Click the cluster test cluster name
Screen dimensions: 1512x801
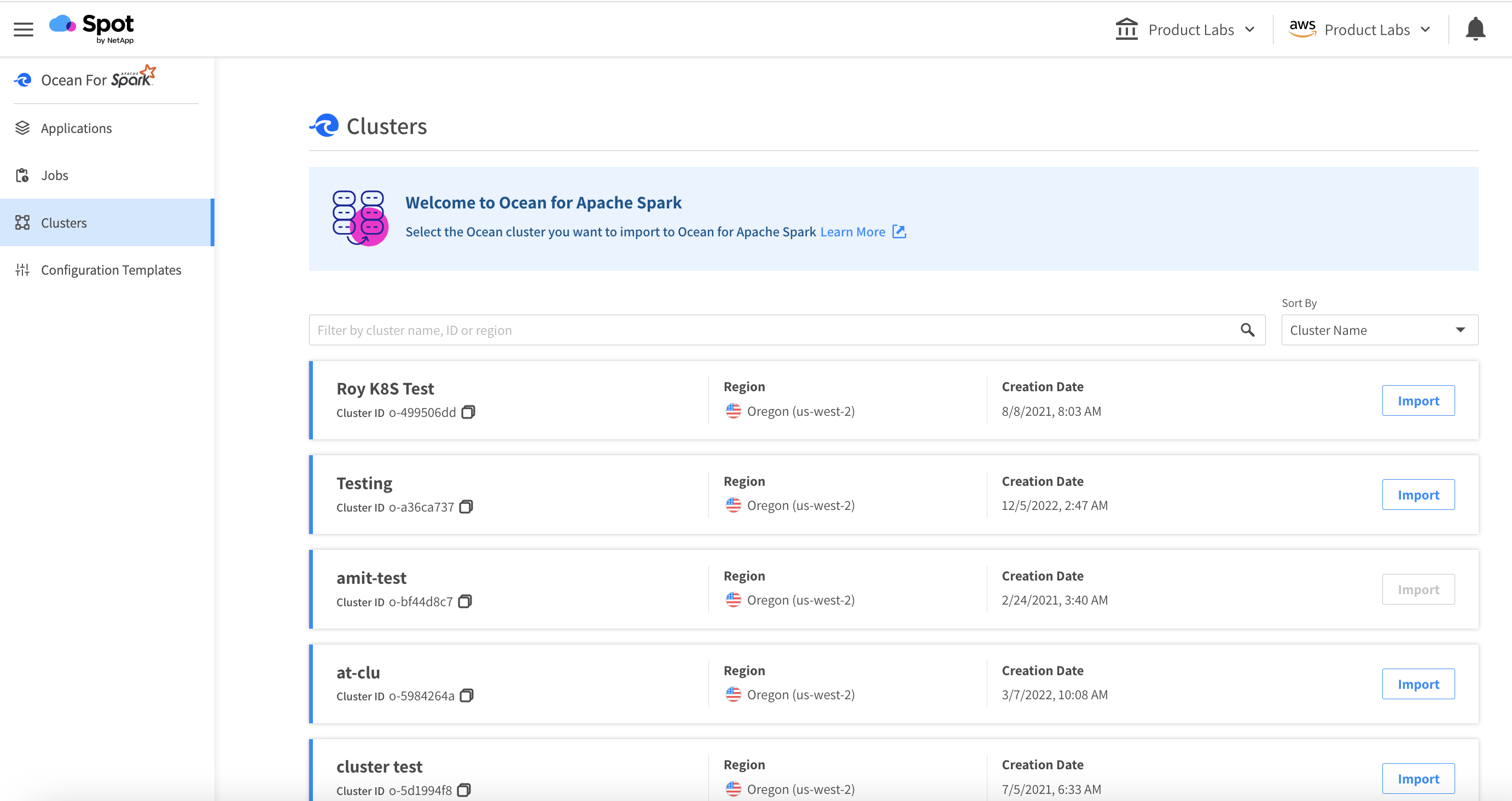[x=379, y=767]
